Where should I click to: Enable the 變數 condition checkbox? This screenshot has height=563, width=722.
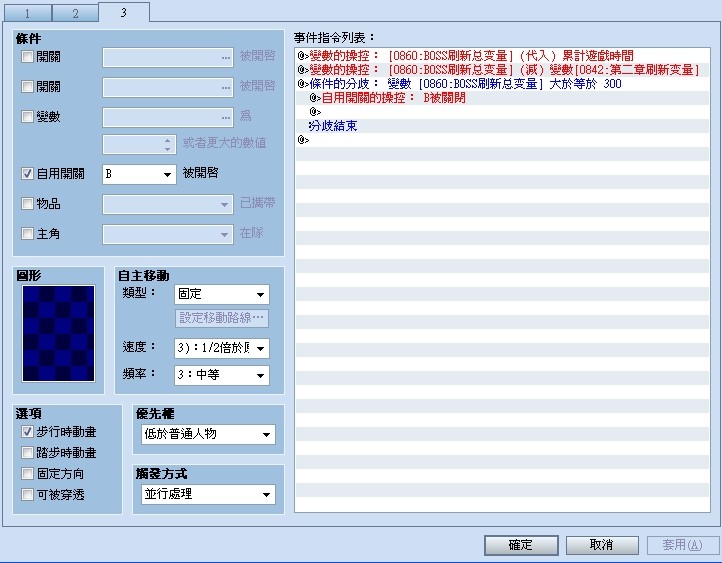tap(27, 116)
